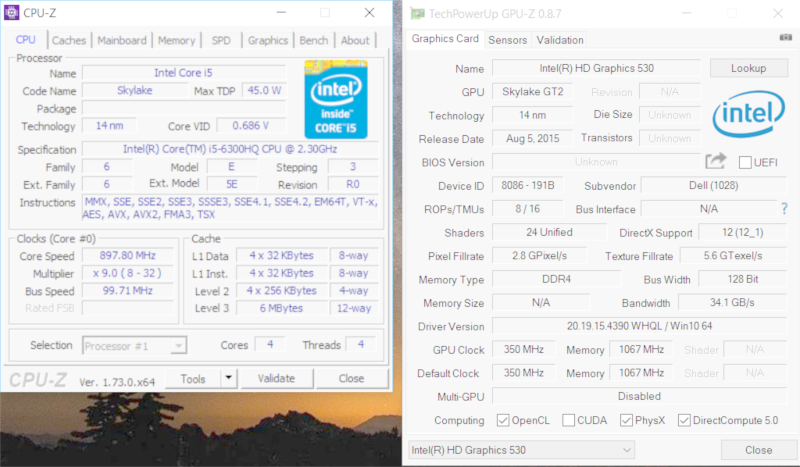Switch to the Memory tab in CPU-Z

pyautogui.click(x=177, y=40)
